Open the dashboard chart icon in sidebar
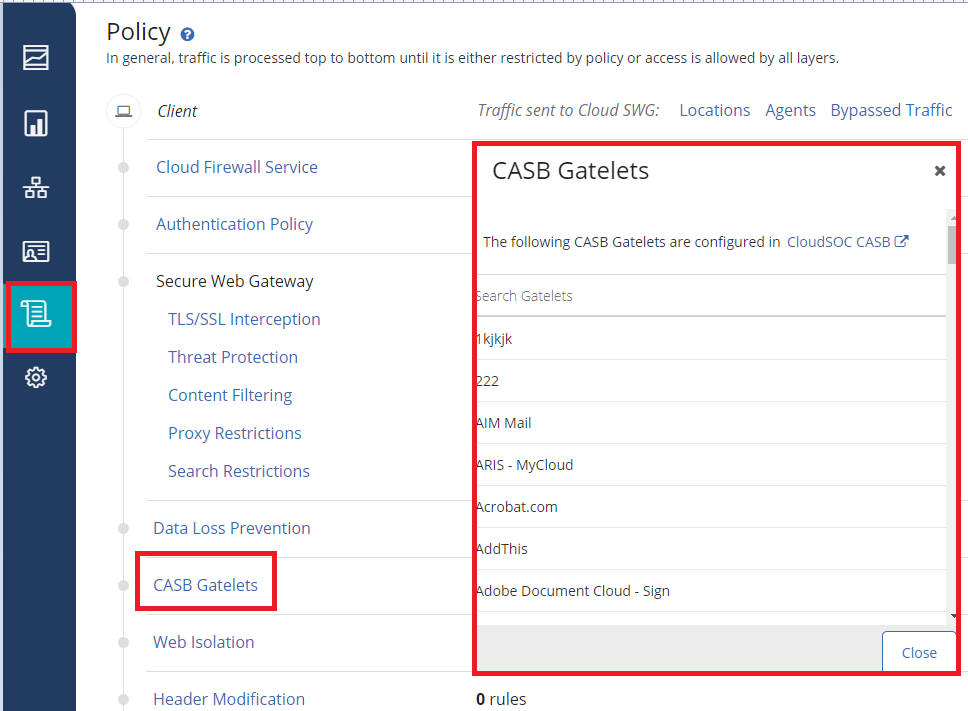The image size is (968, 711). click(x=36, y=57)
